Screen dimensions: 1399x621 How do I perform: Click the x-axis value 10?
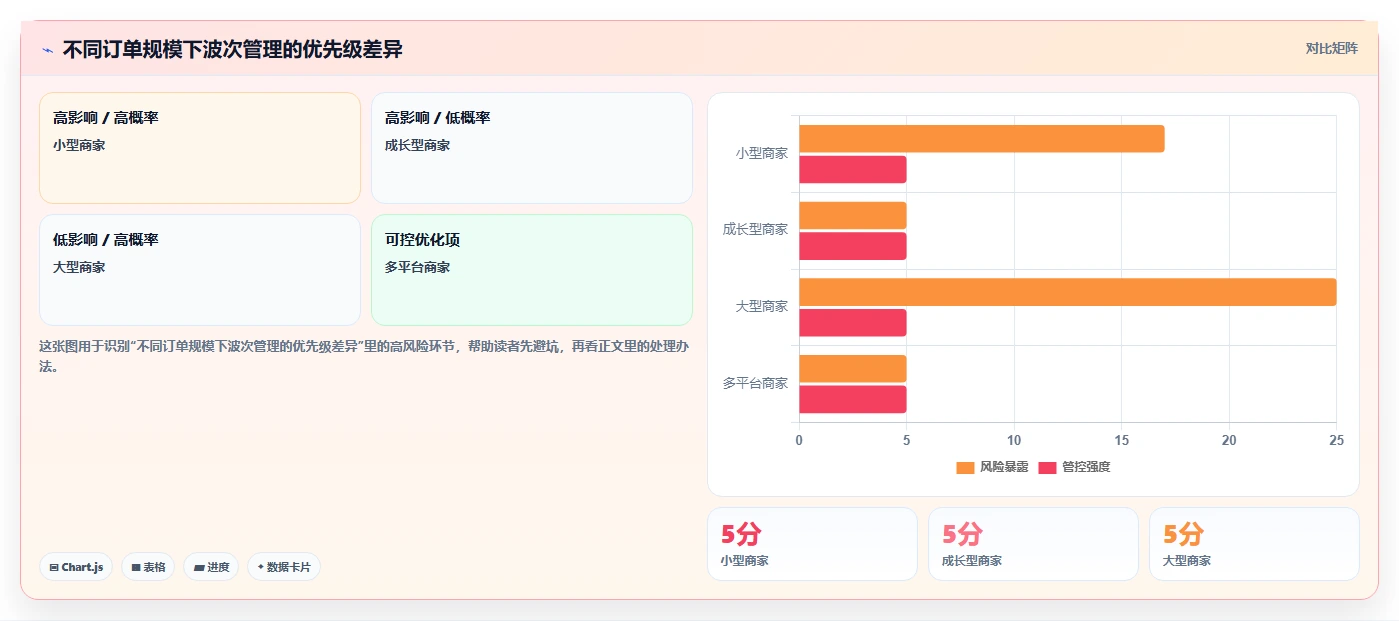click(x=1014, y=441)
